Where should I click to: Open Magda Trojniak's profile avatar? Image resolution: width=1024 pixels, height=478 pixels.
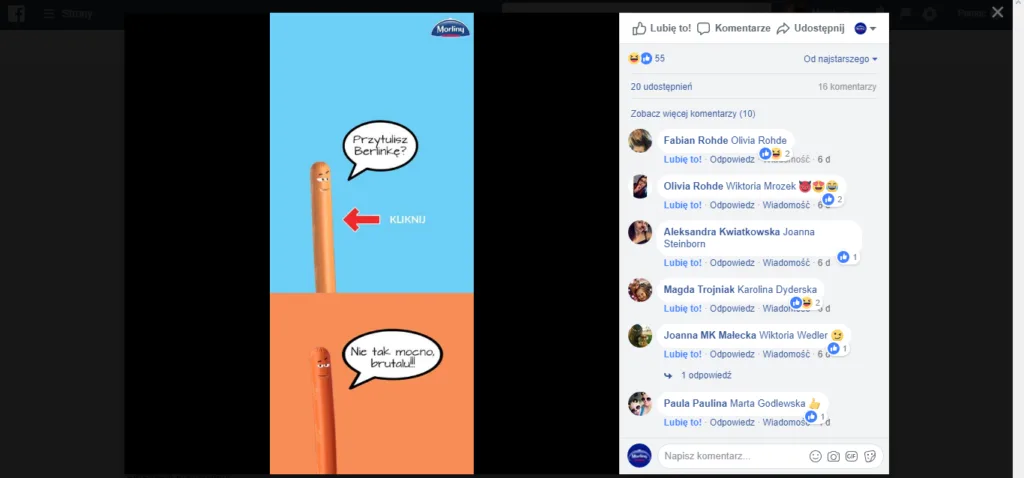click(x=640, y=290)
